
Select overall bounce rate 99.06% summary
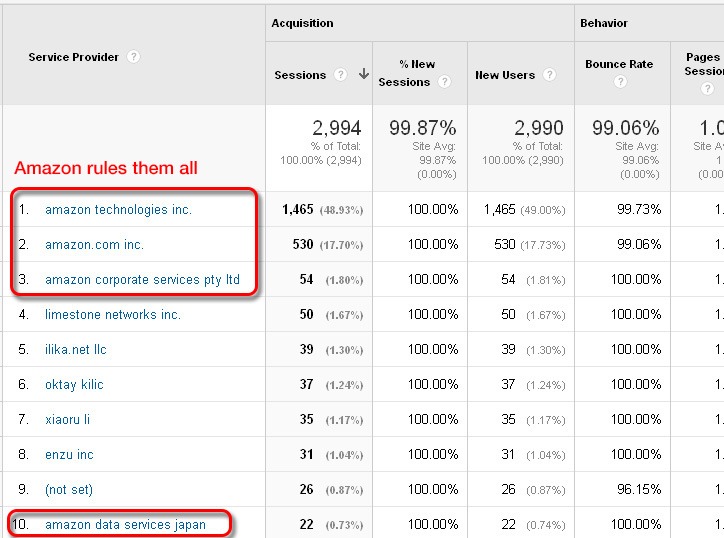pyautogui.click(x=626, y=128)
